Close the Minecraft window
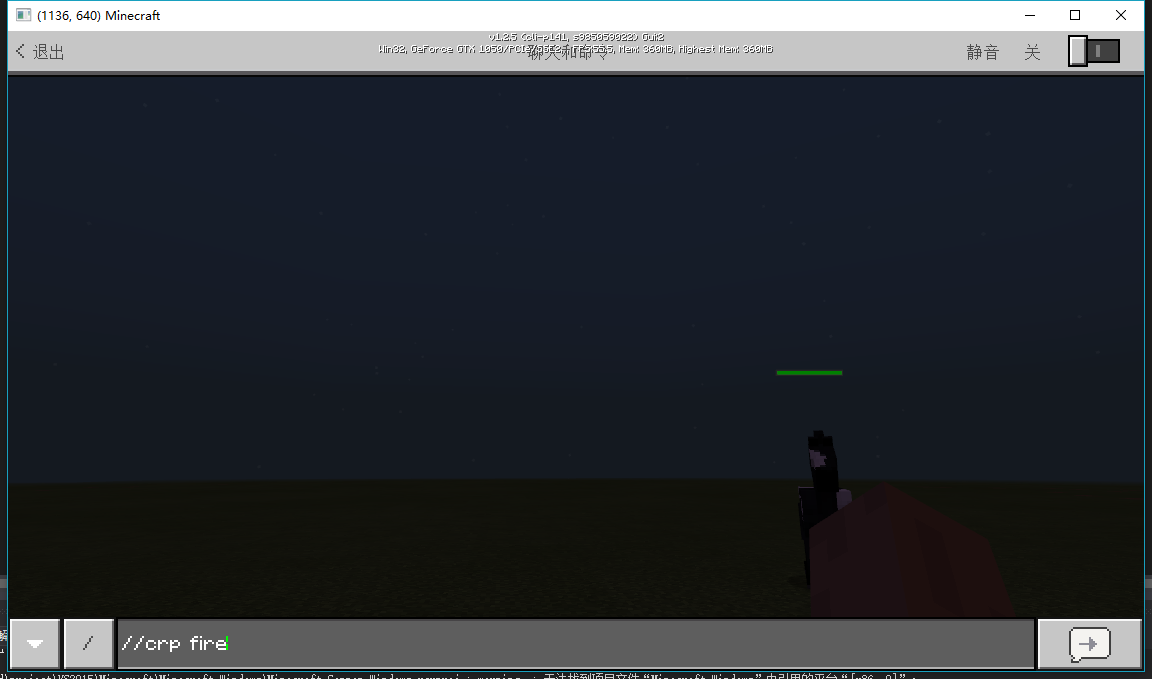The image size is (1152, 679). coord(1122,16)
